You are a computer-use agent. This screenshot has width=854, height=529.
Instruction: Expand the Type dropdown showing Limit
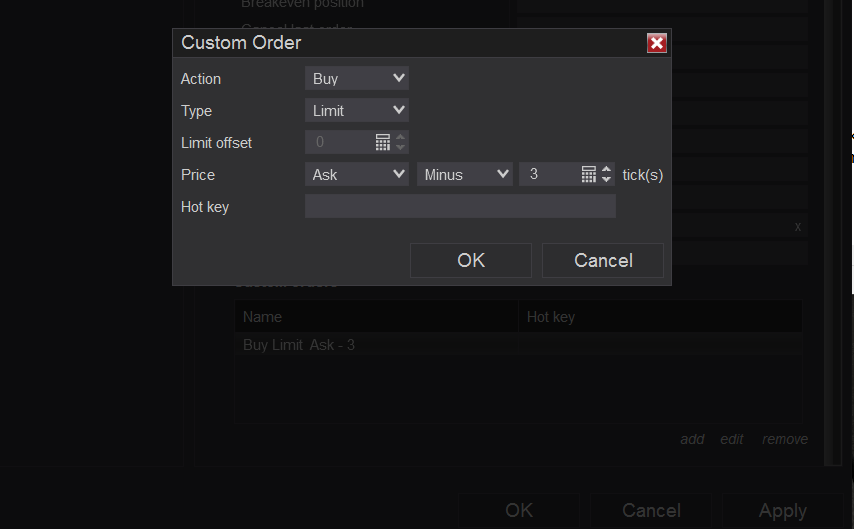357,111
